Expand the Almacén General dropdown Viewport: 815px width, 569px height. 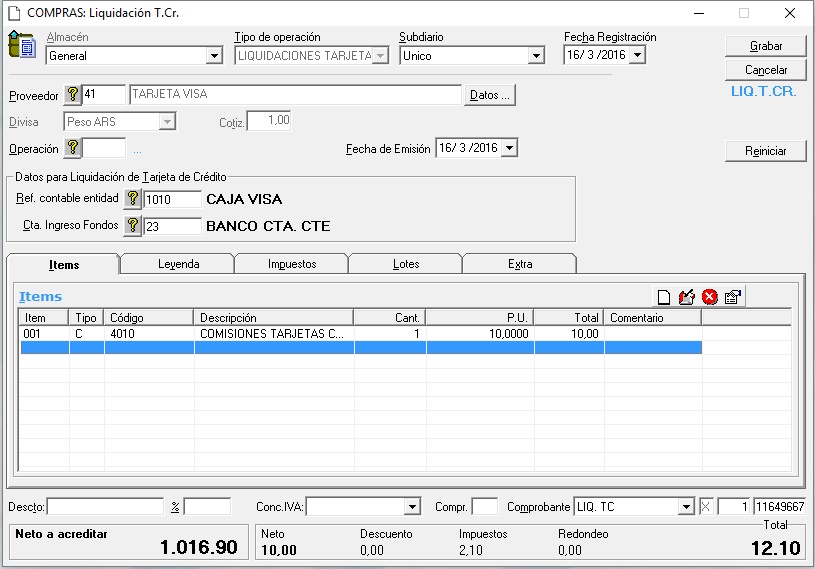(214, 56)
